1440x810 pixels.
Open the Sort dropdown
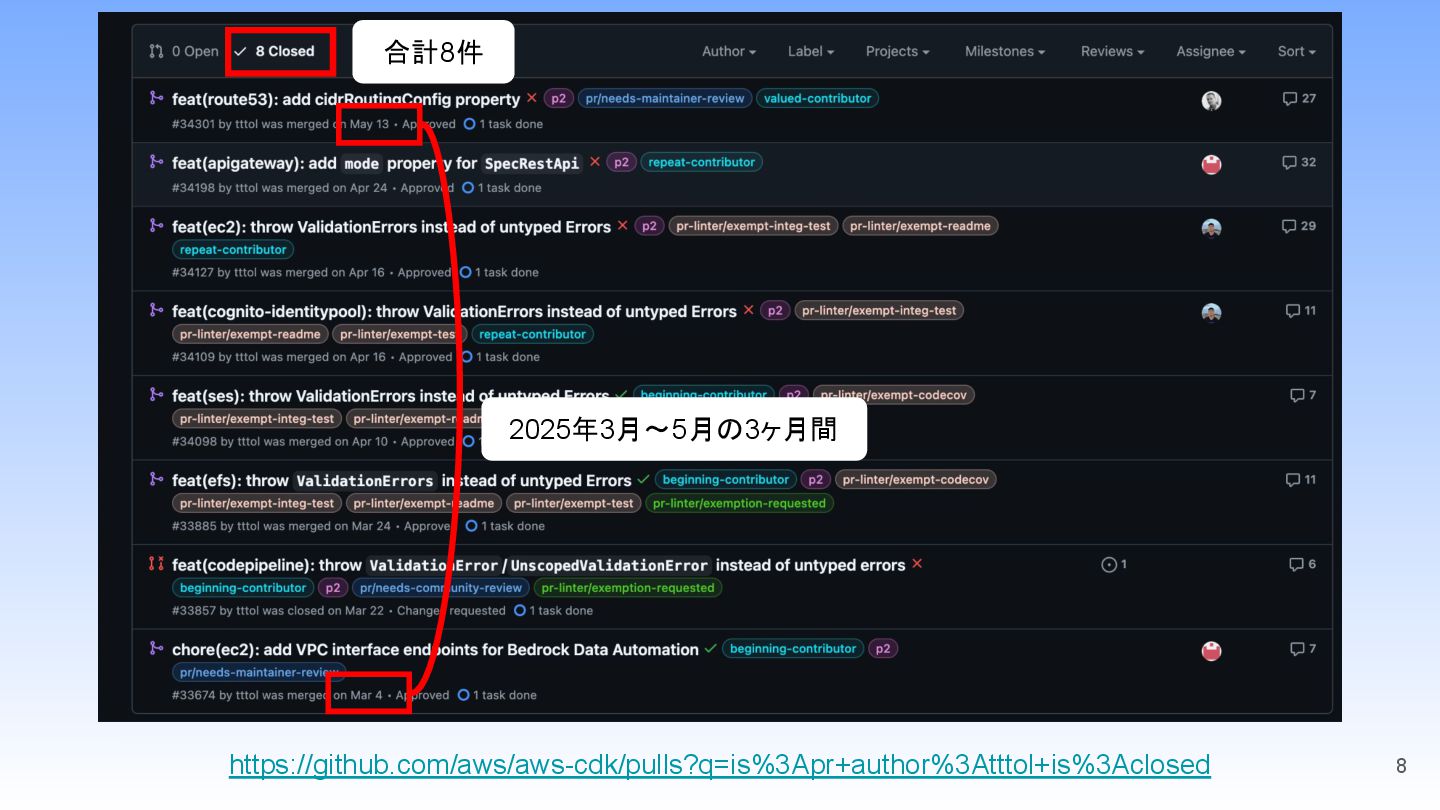coord(1296,51)
